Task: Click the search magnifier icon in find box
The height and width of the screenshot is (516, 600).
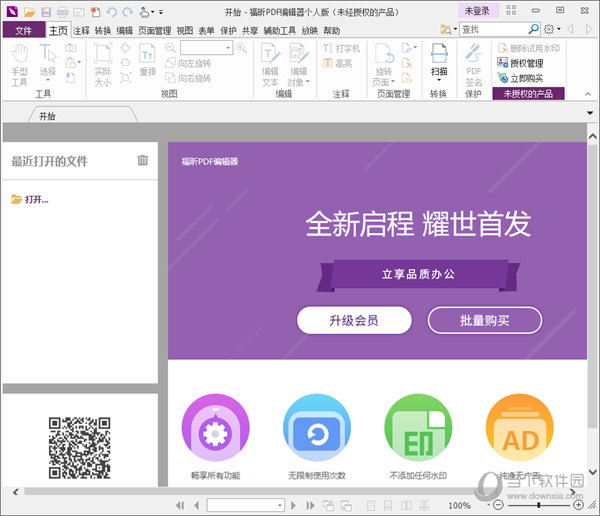Action: (x=533, y=29)
